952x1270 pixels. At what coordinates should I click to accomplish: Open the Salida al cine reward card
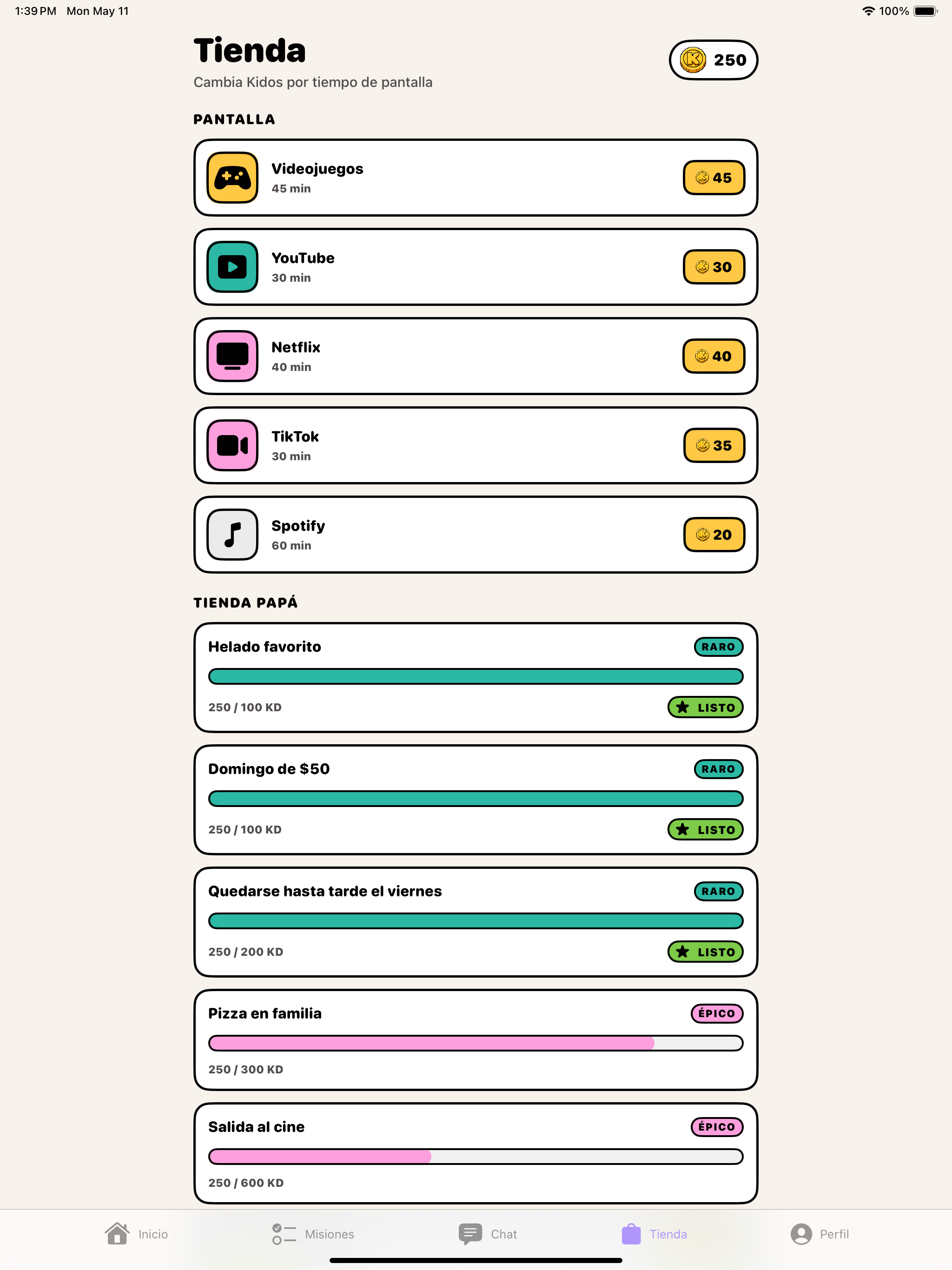476,1153
